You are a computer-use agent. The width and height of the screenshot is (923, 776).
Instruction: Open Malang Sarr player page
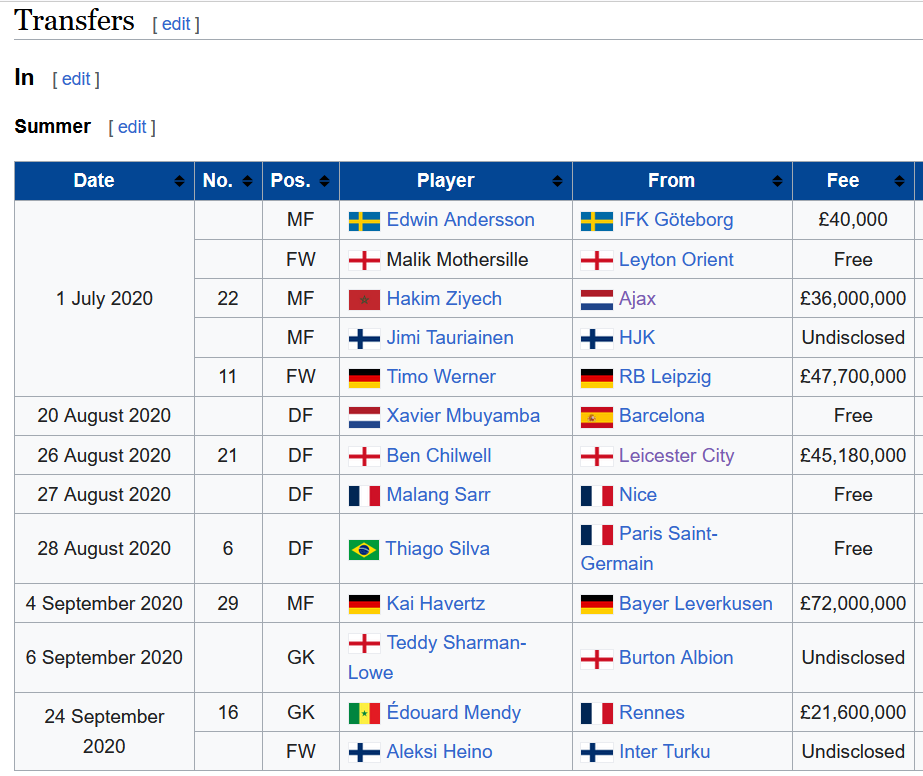point(438,495)
